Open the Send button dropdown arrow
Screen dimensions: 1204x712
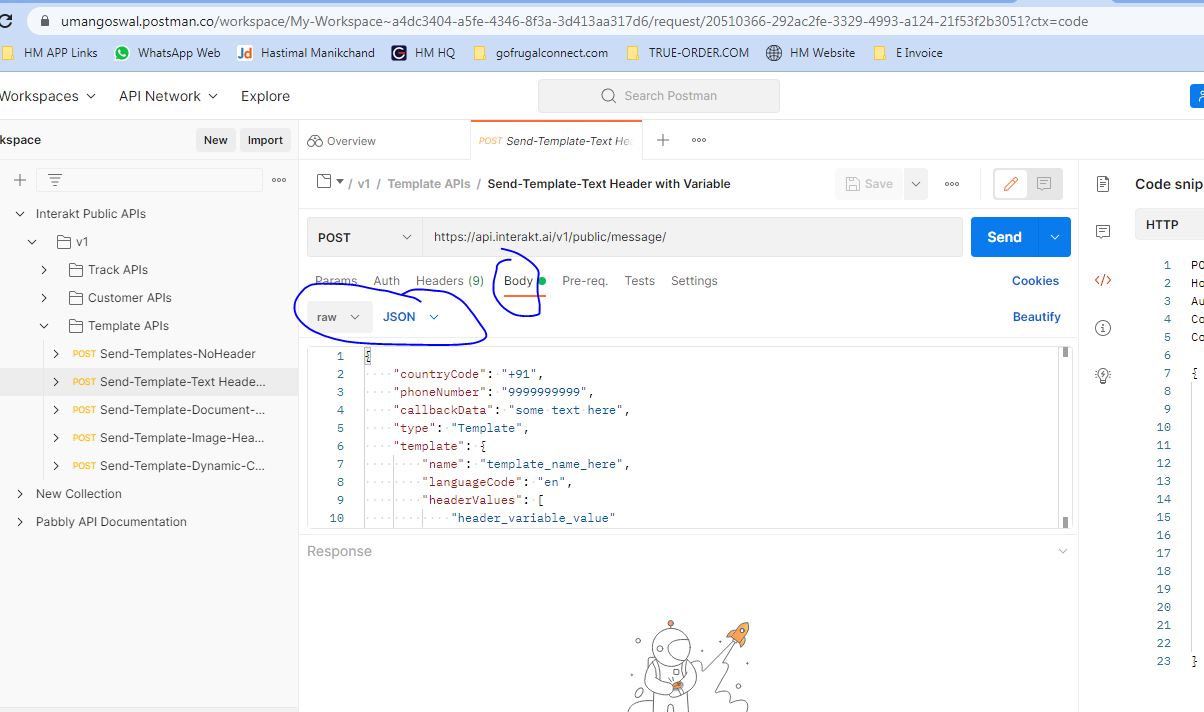(1055, 237)
